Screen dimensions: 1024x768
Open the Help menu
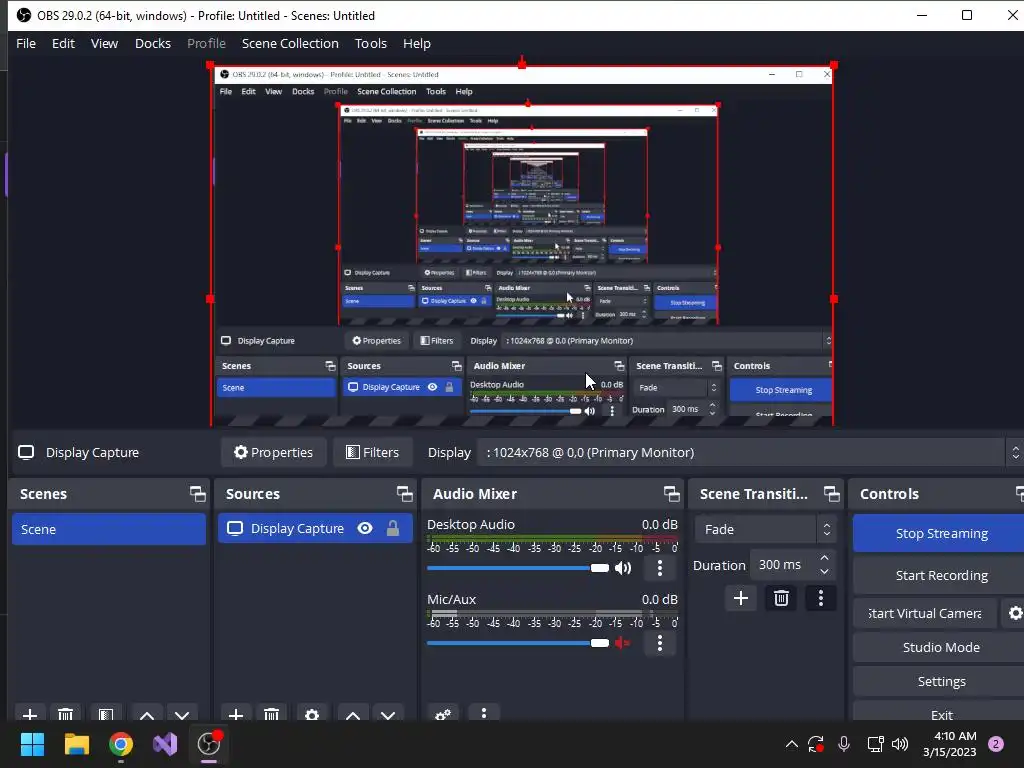(417, 44)
